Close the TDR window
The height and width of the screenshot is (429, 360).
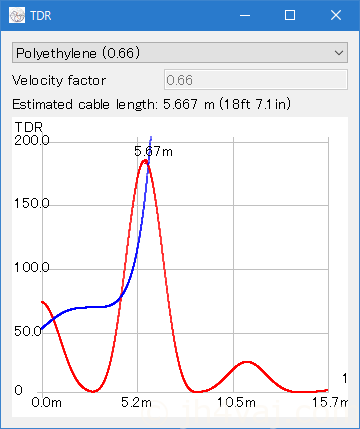pyautogui.click(x=336, y=15)
